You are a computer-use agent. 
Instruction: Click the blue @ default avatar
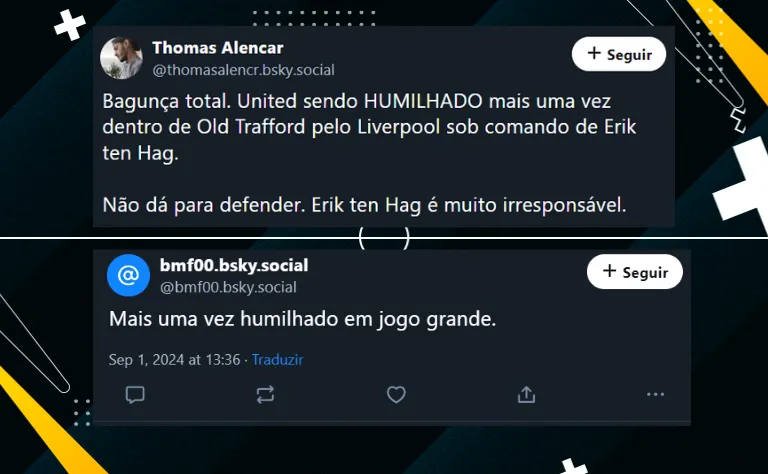128,275
